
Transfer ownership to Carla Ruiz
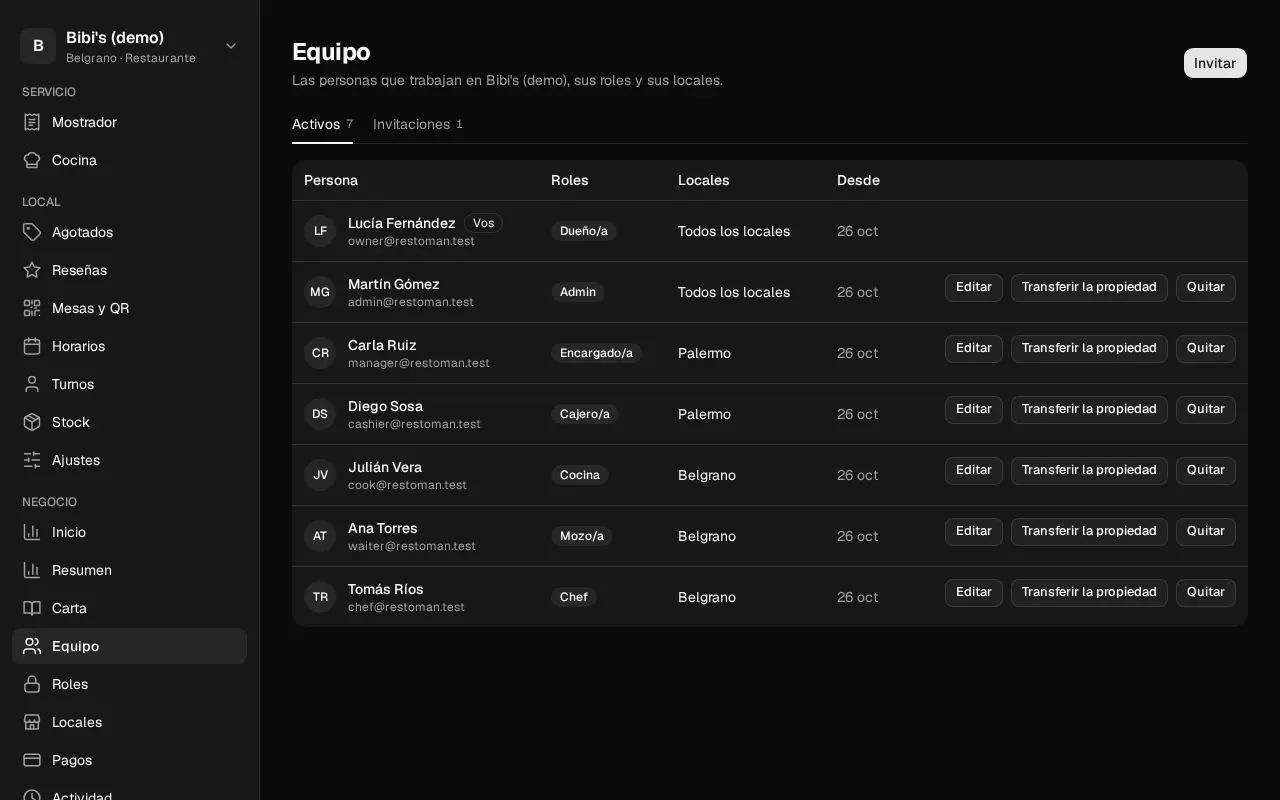pos(1089,349)
